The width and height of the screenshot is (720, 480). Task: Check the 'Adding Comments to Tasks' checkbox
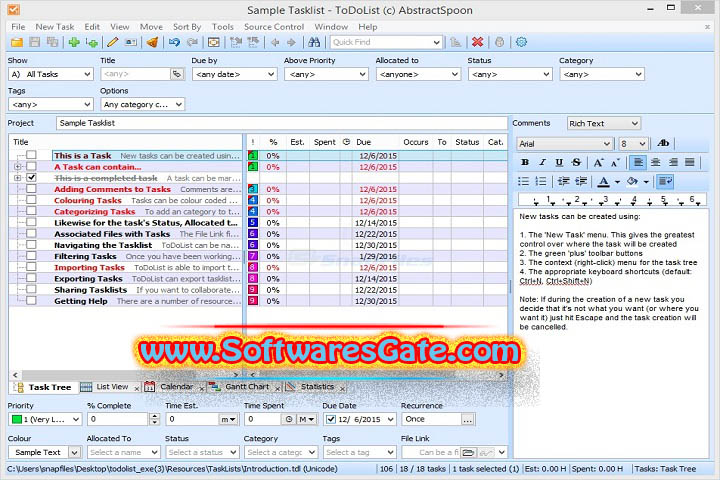pyautogui.click(x=31, y=188)
